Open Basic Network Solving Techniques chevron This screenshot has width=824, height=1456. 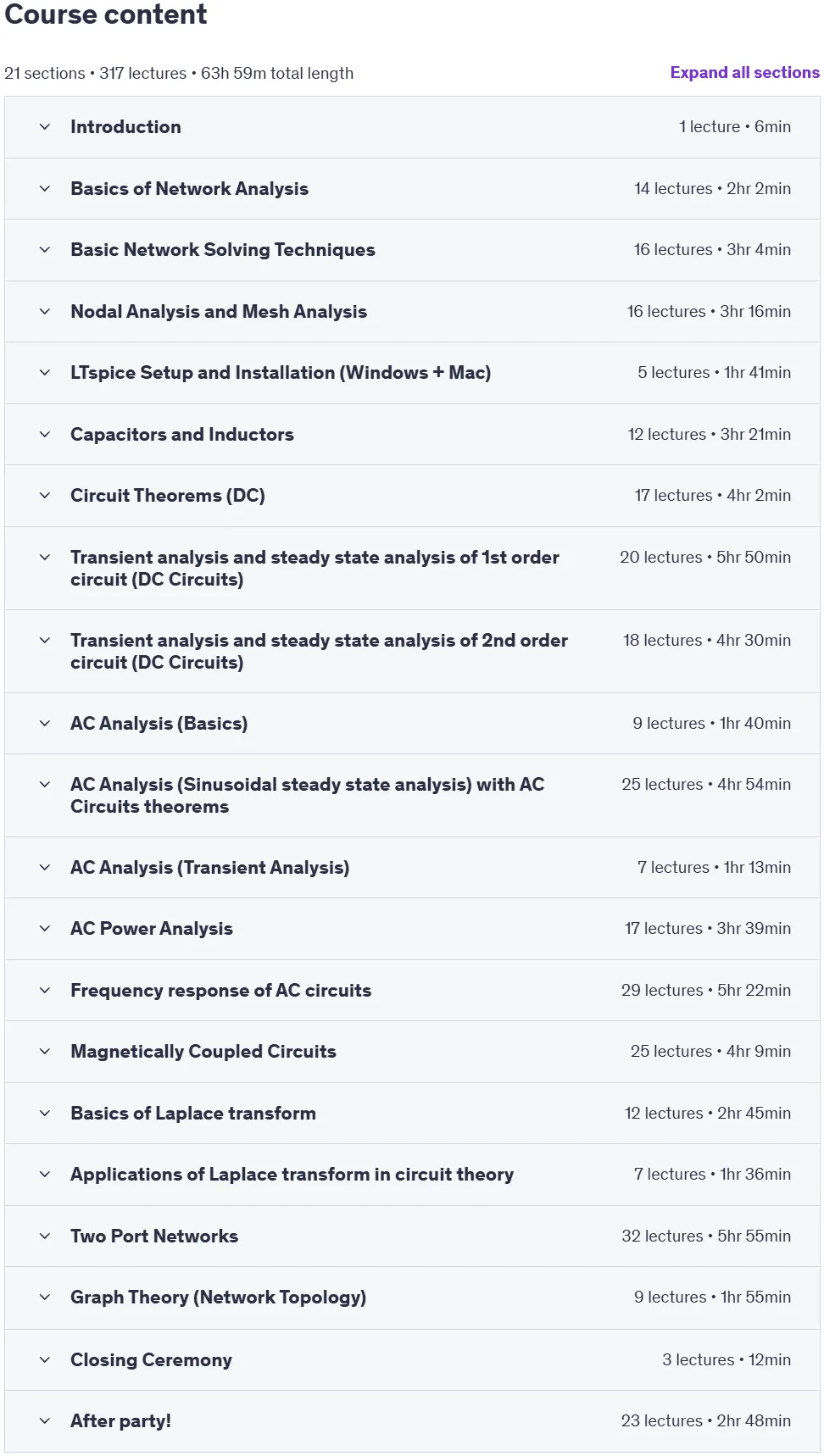[45, 250]
